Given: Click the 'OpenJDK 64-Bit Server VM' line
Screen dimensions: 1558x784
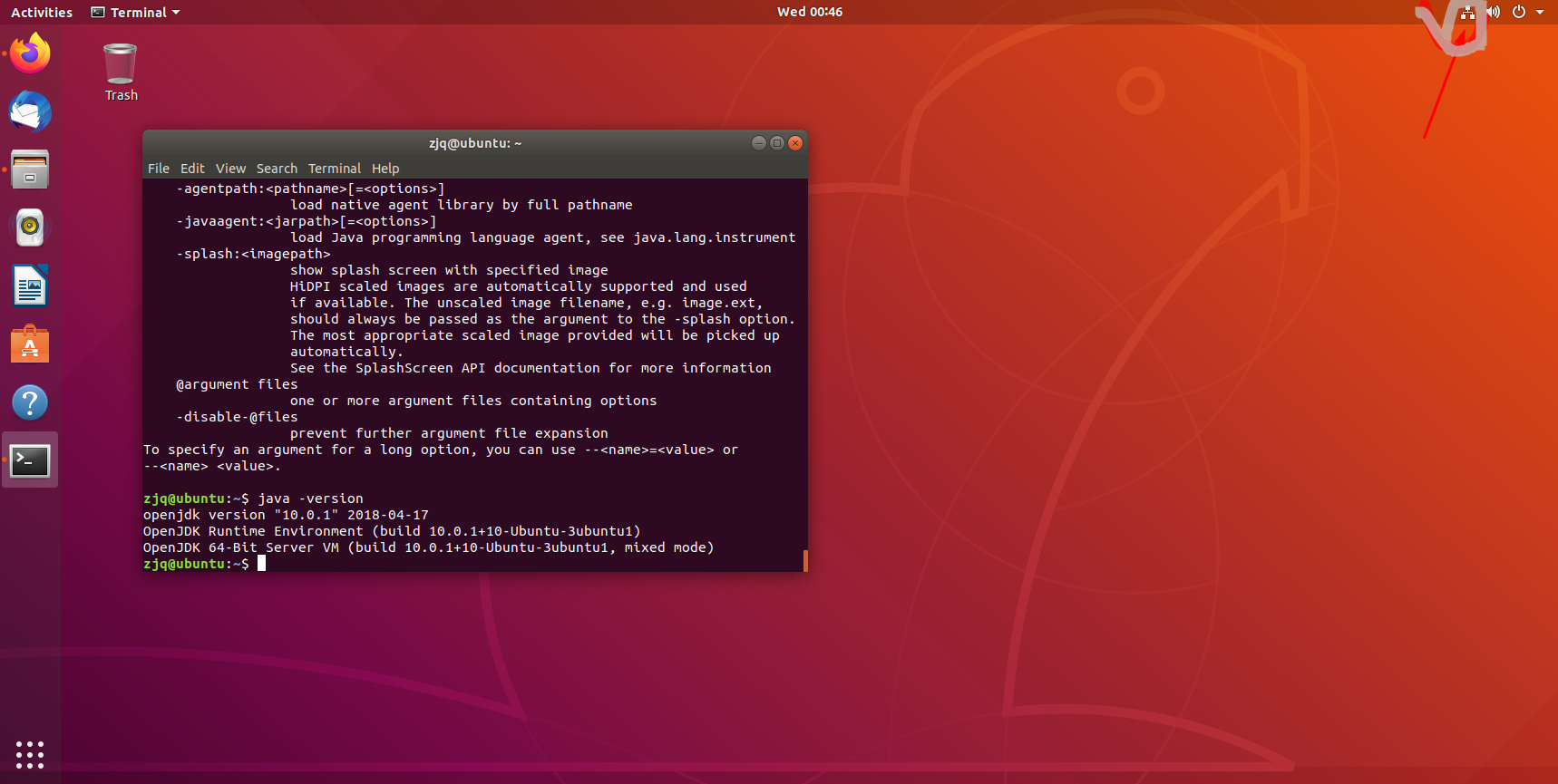Looking at the screenshot, I should (x=428, y=547).
